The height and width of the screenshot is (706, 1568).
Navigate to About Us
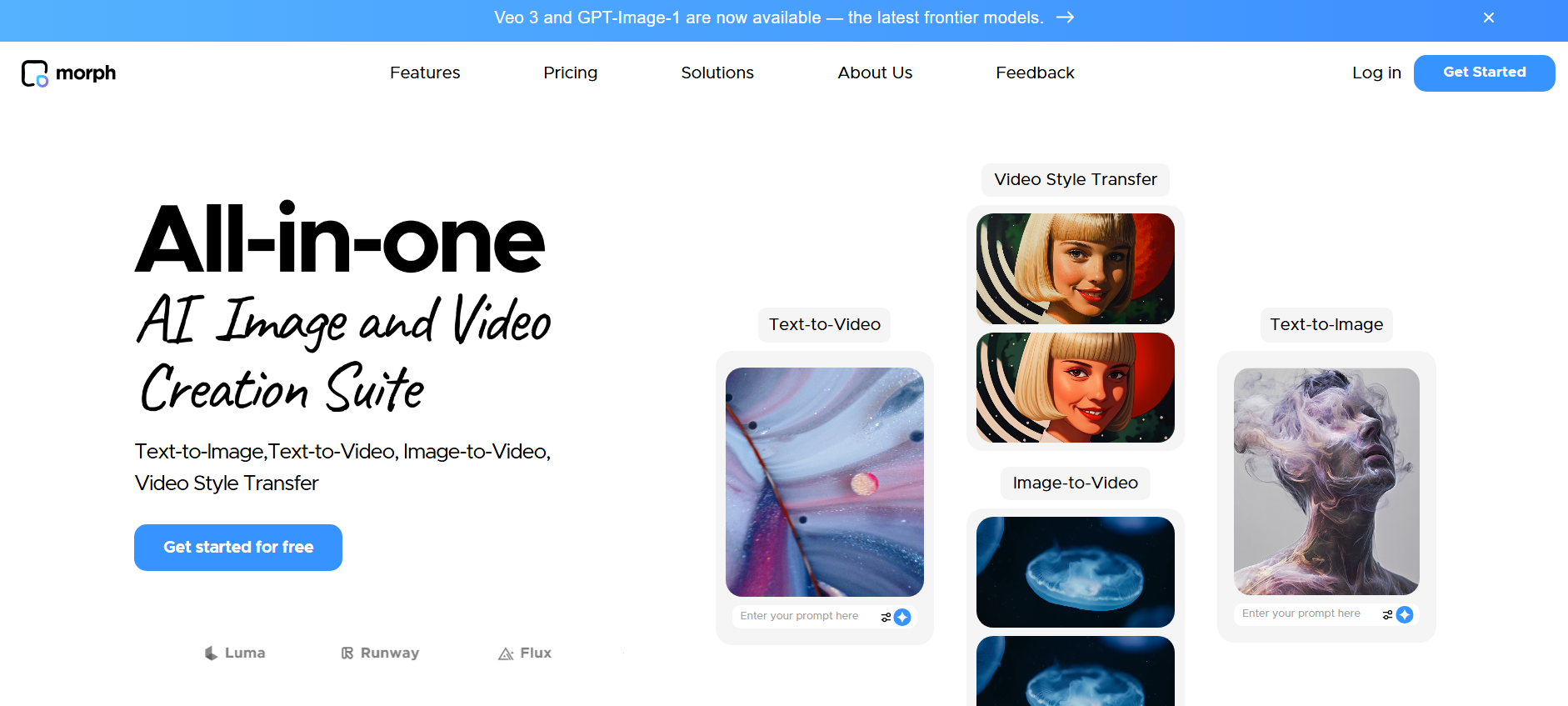(875, 73)
